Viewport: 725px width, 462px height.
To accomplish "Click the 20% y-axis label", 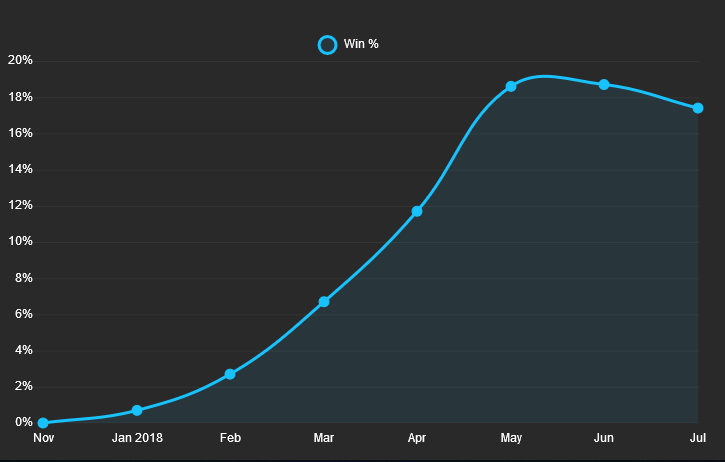I will pos(20,60).
